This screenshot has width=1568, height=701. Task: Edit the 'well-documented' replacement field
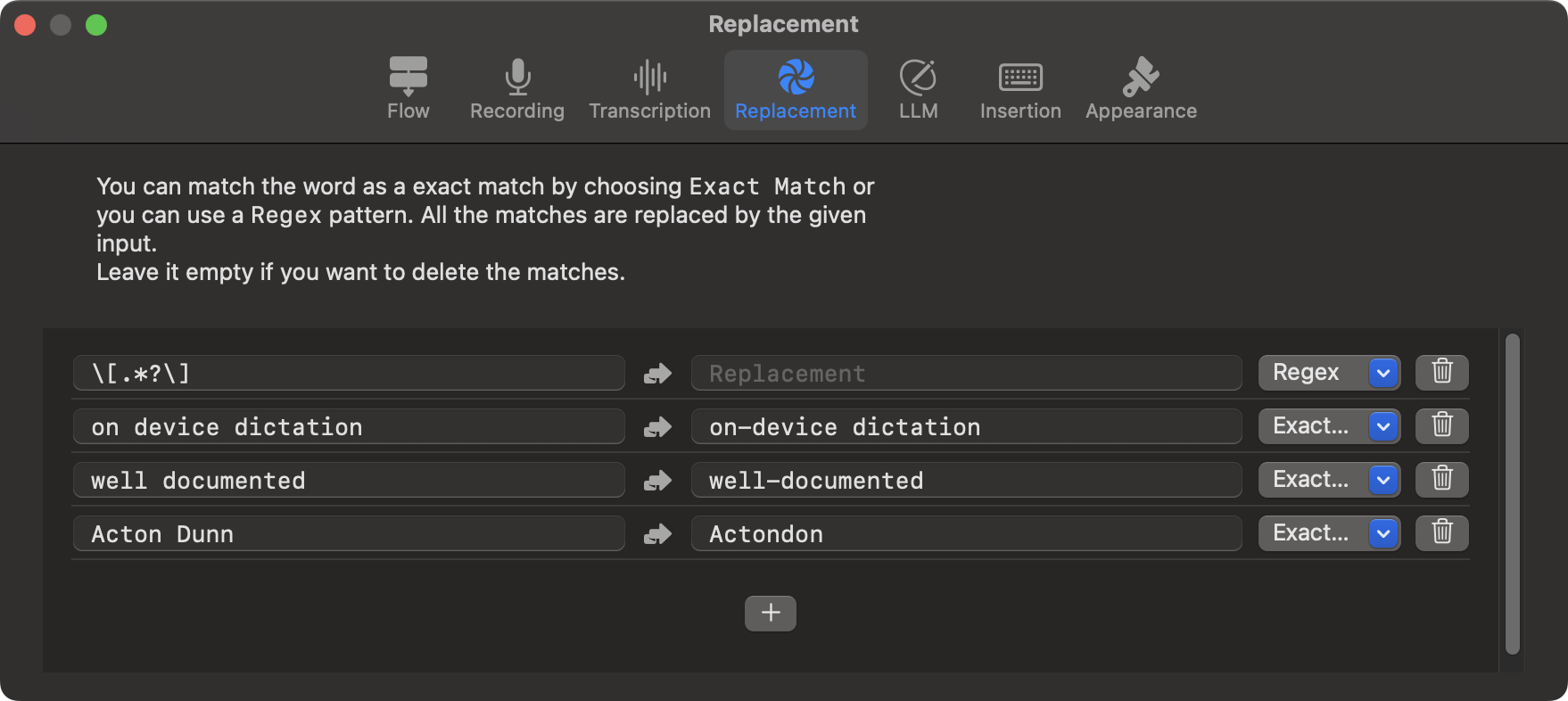pyautogui.click(x=966, y=480)
